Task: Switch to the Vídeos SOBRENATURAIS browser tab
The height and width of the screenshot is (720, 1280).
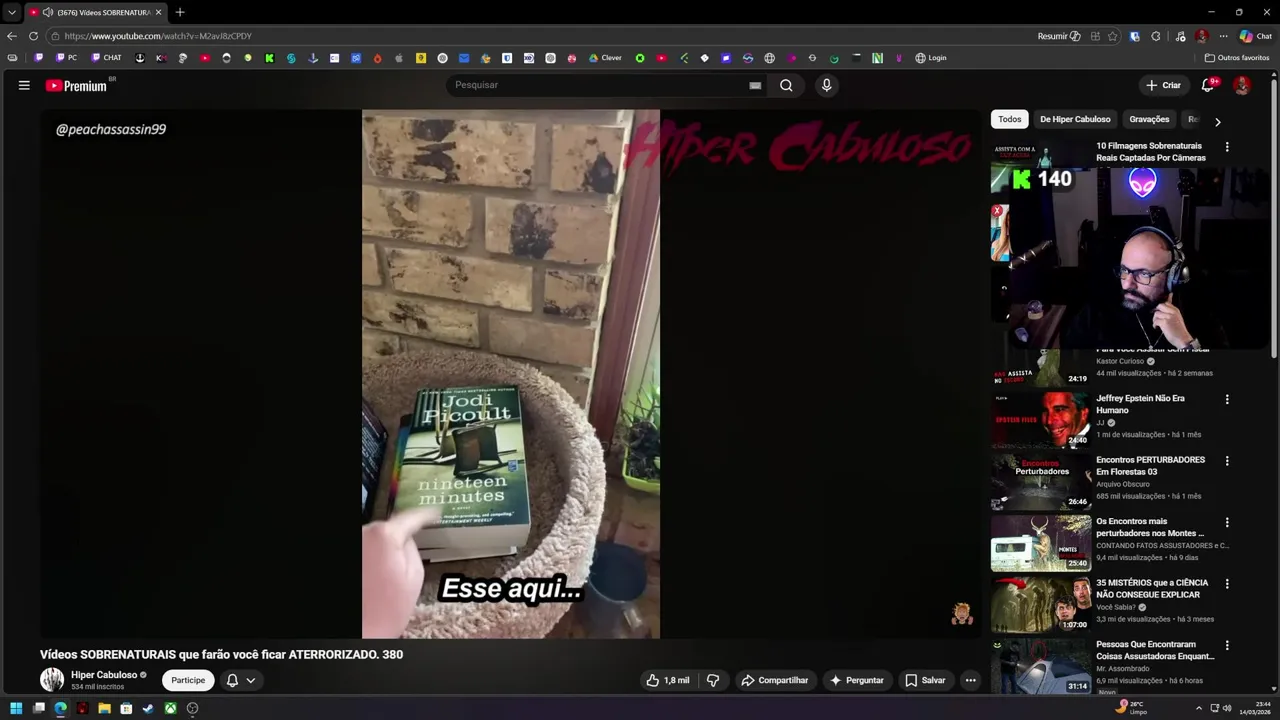Action: pos(95,12)
